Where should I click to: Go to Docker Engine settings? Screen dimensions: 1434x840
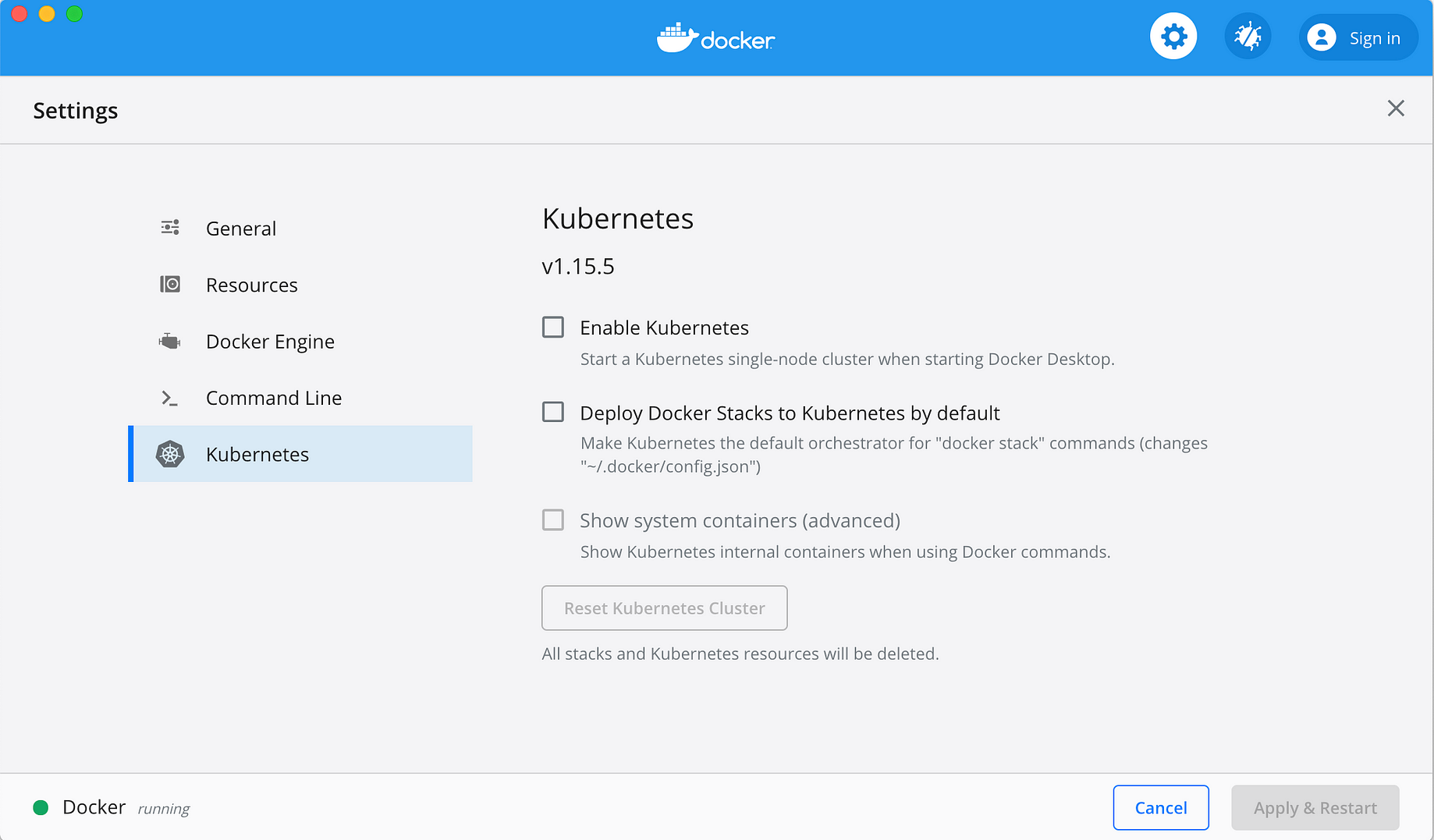pos(300,342)
